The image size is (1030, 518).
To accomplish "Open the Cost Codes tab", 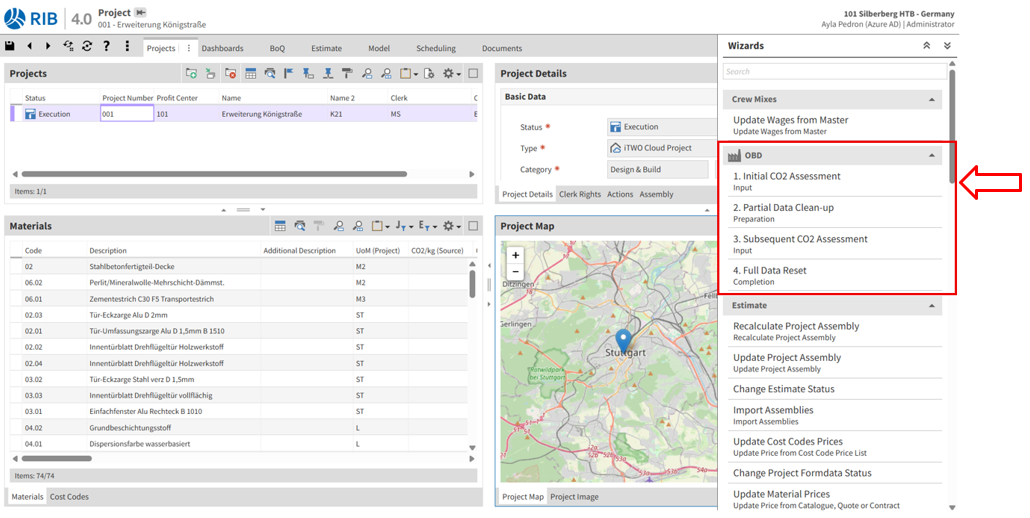I will (69, 497).
